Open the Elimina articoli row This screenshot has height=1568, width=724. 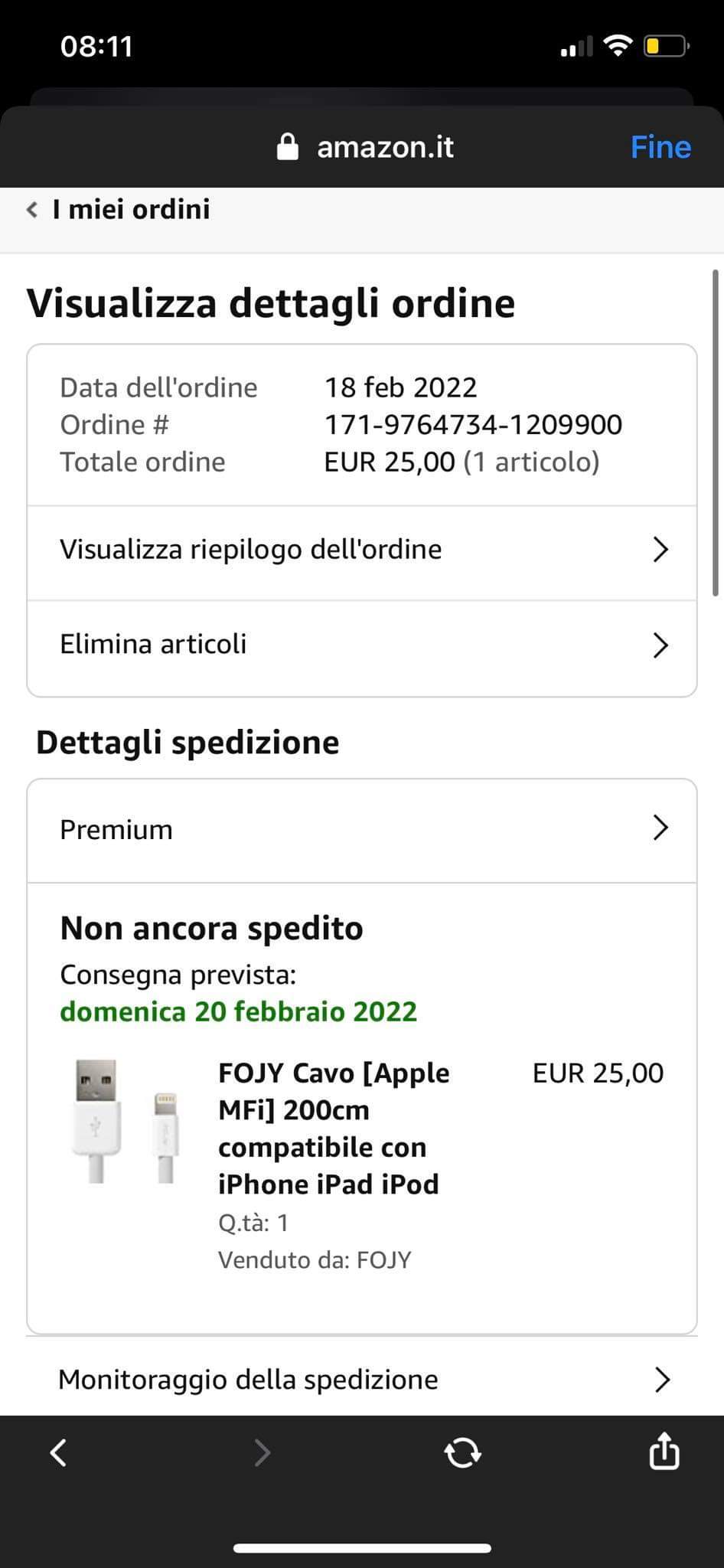pyautogui.click(x=153, y=645)
